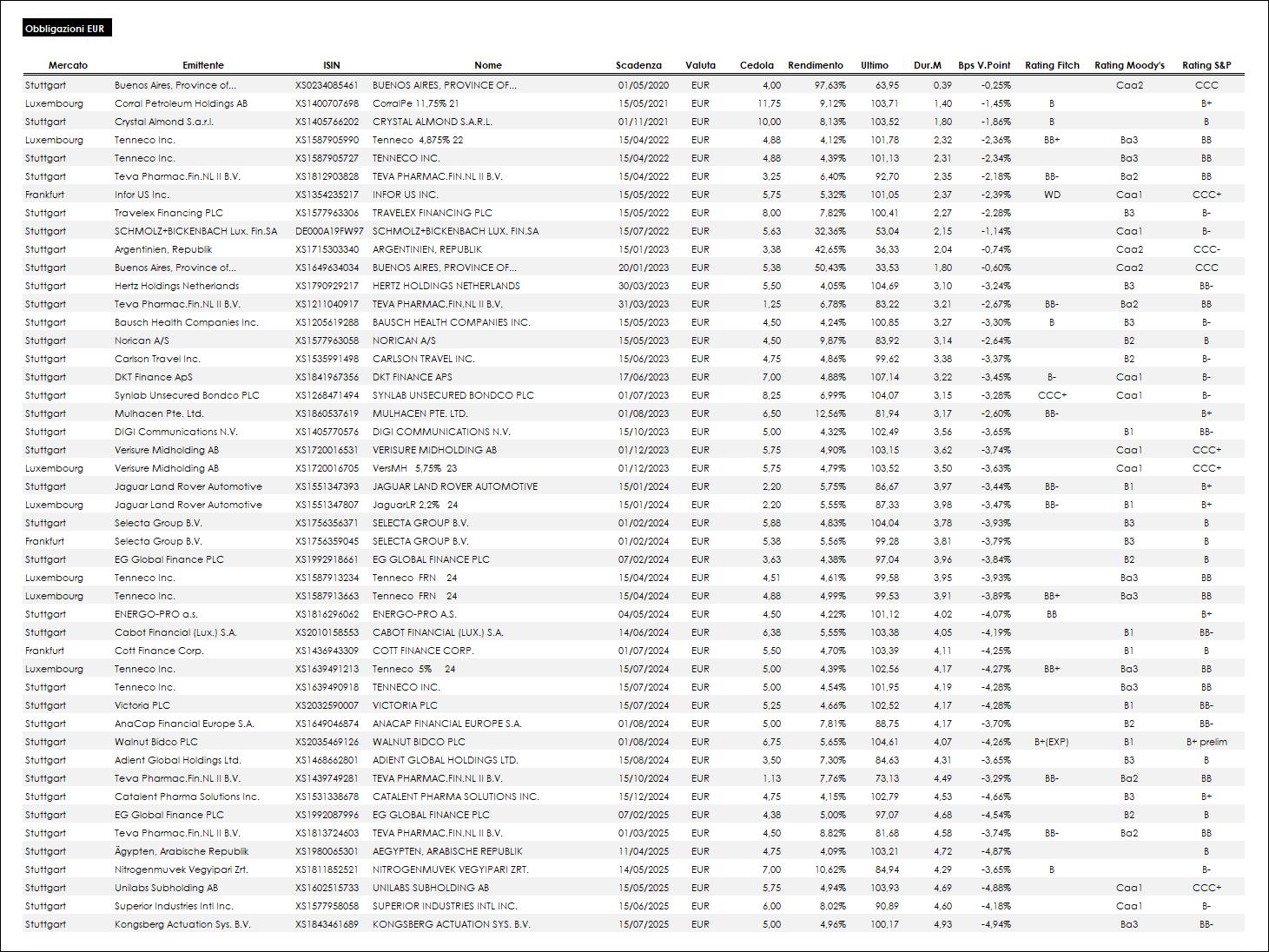Select the 97,63% yield cell

click(x=830, y=85)
